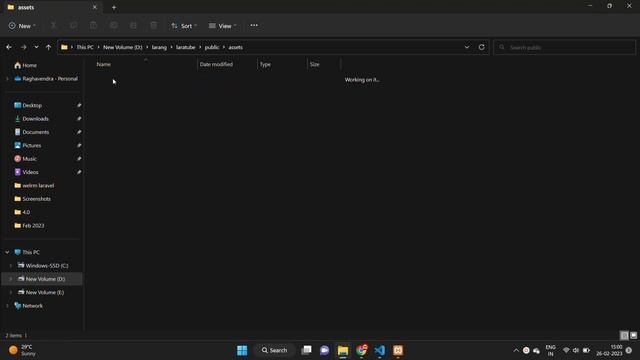Screen dimensions: 640x360
Task: Open the Chat app on the taskbar
Action: coord(324,350)
